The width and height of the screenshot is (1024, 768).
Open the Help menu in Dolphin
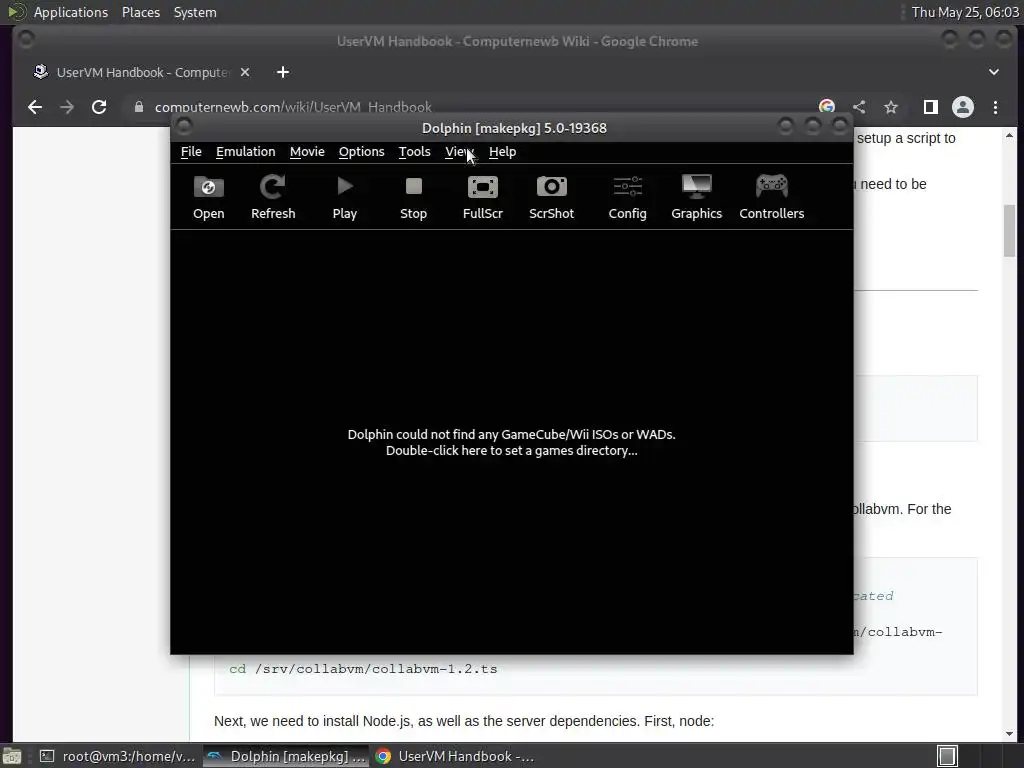[502, 152]
